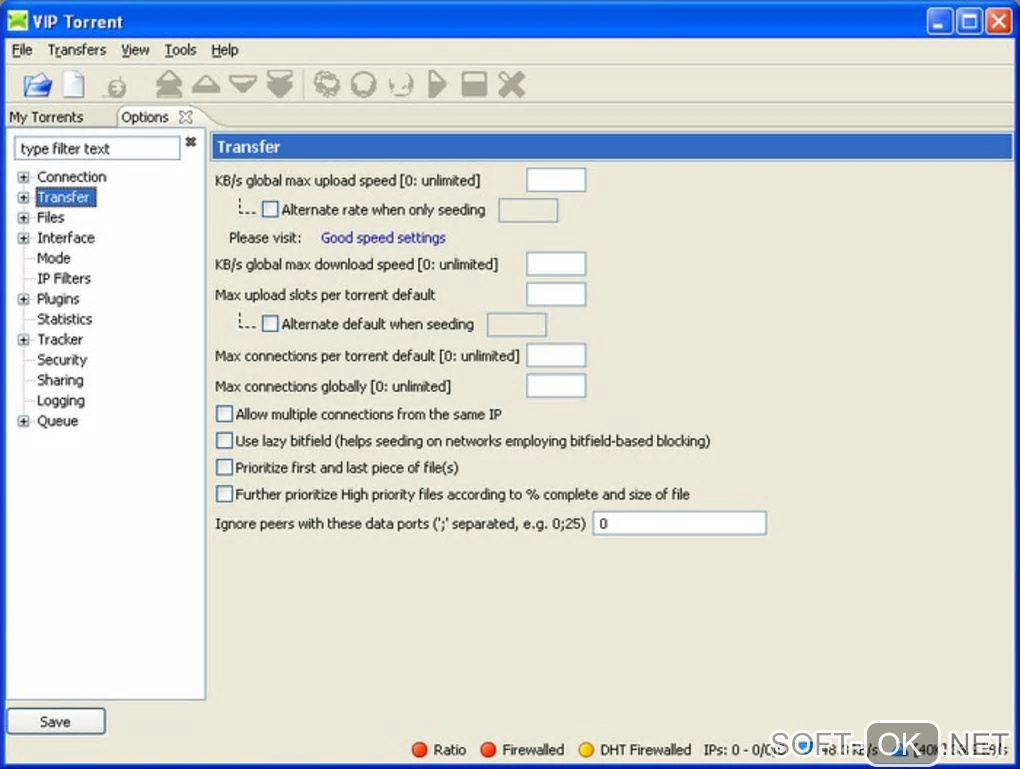Screen dimensions: 1020x769
Task: Click the red Ratio status indicator
Action: coord(420,750)
